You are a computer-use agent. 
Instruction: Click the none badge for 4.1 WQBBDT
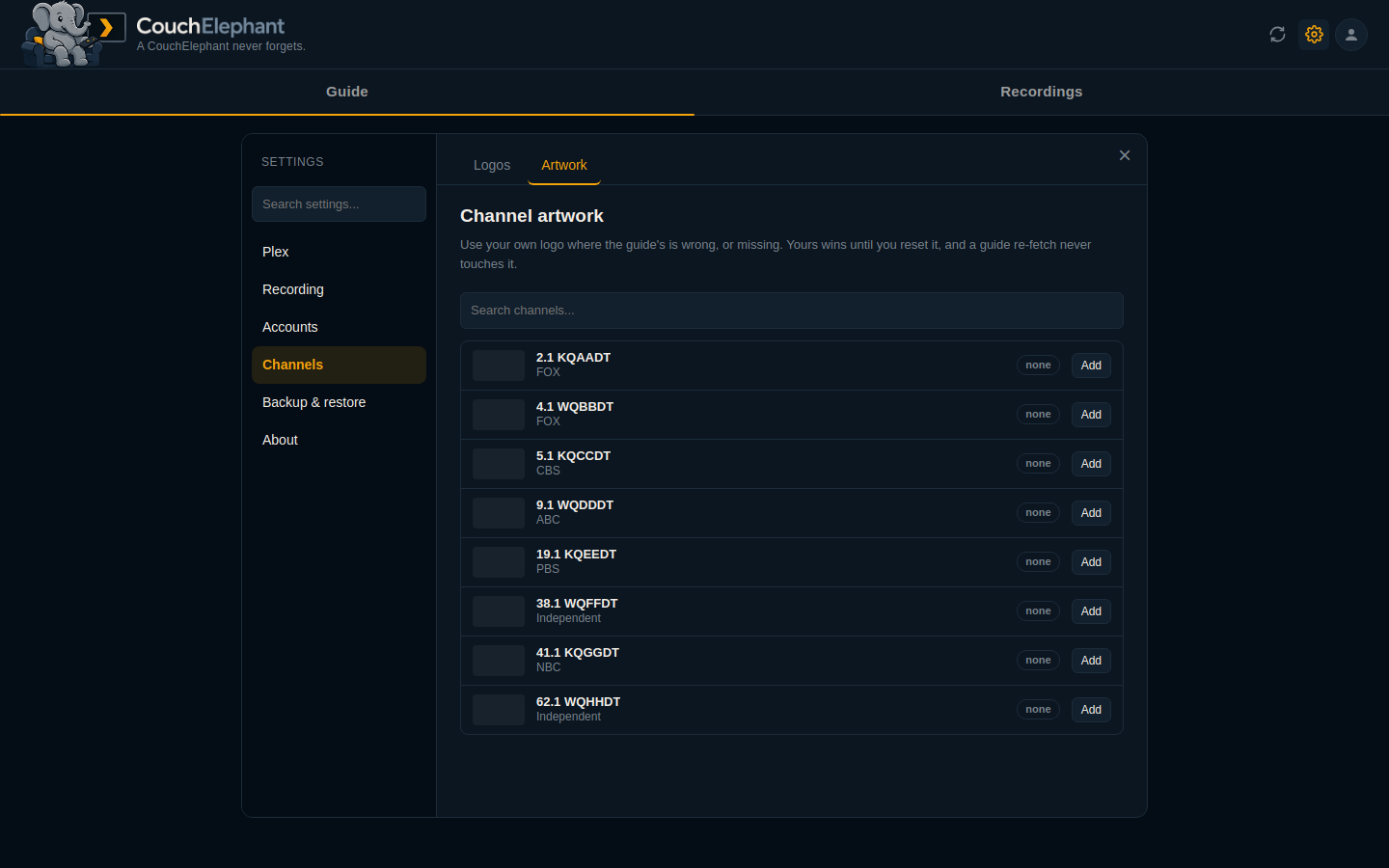click(1038, 415)
